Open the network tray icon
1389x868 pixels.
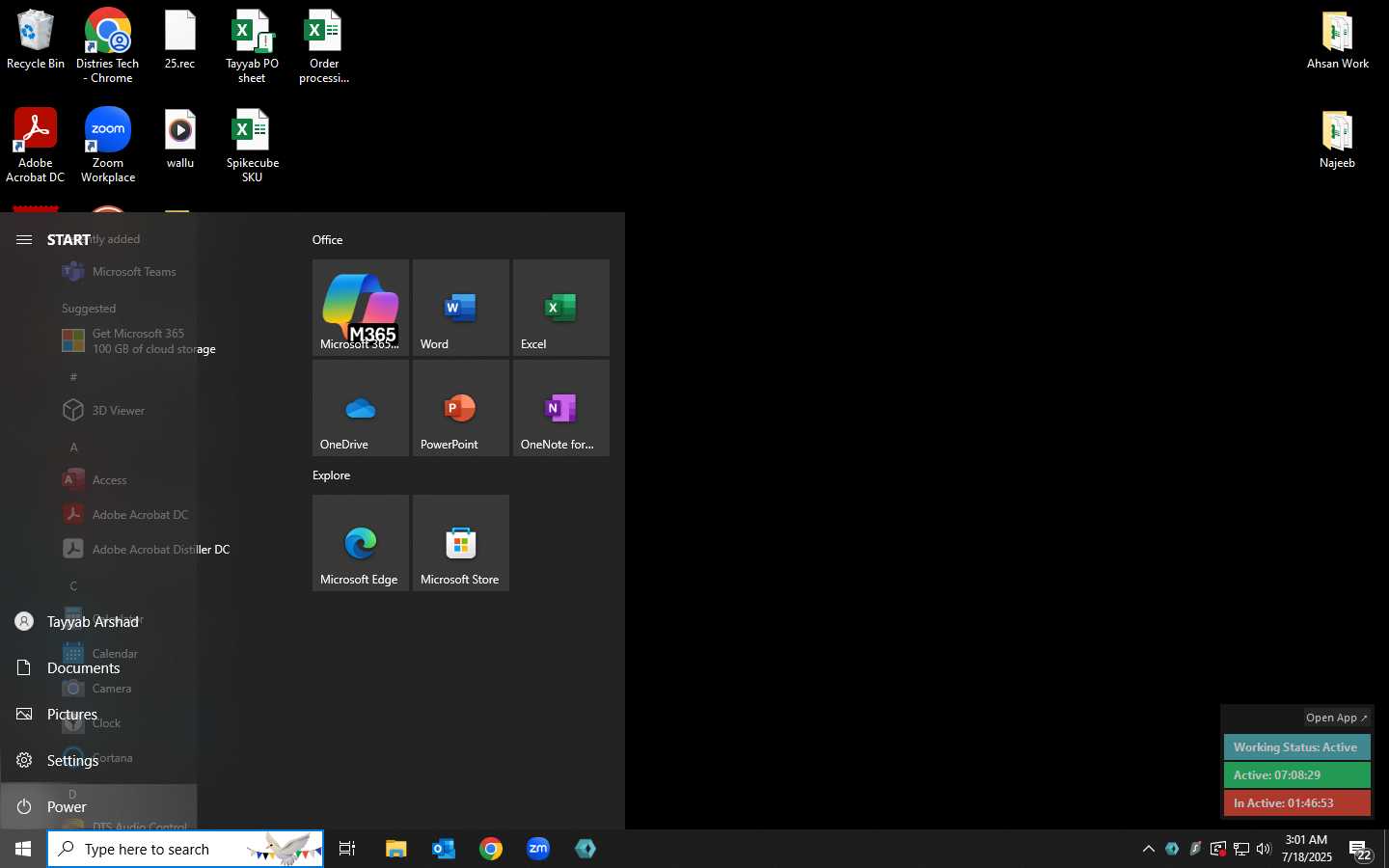pyautogui.click(x=1241, y=849)
